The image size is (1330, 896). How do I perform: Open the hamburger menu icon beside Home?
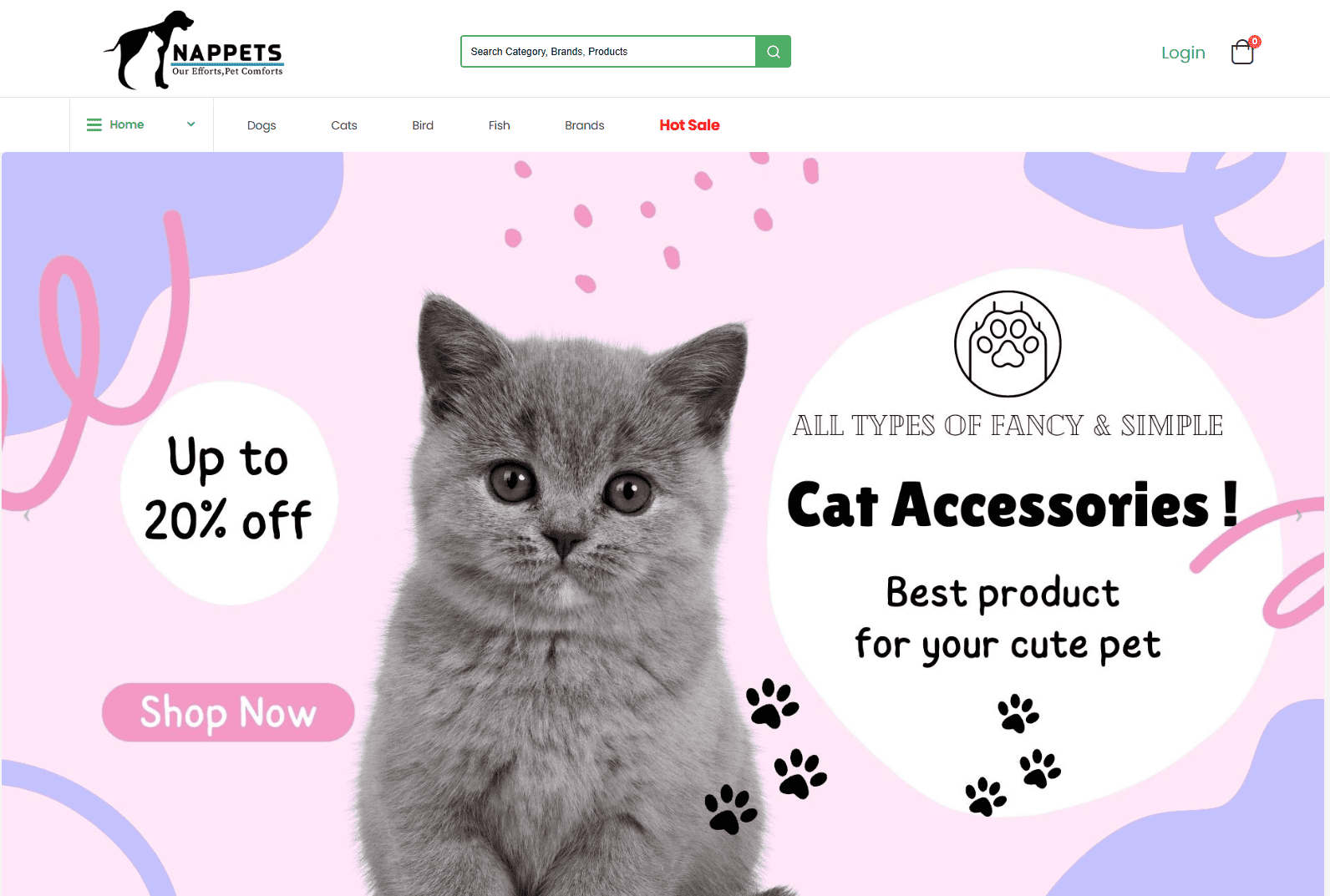click(94, 124)
